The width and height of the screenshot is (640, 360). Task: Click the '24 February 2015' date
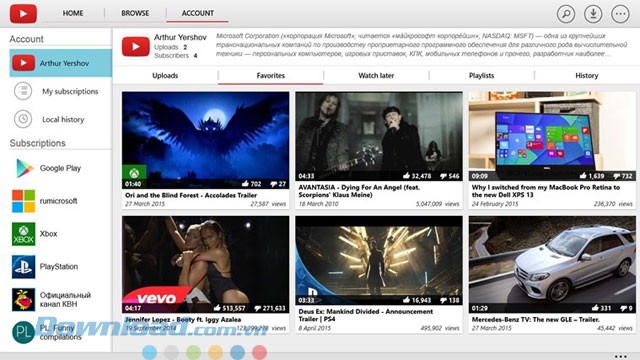pyautogui.click(x=495, y=204)
